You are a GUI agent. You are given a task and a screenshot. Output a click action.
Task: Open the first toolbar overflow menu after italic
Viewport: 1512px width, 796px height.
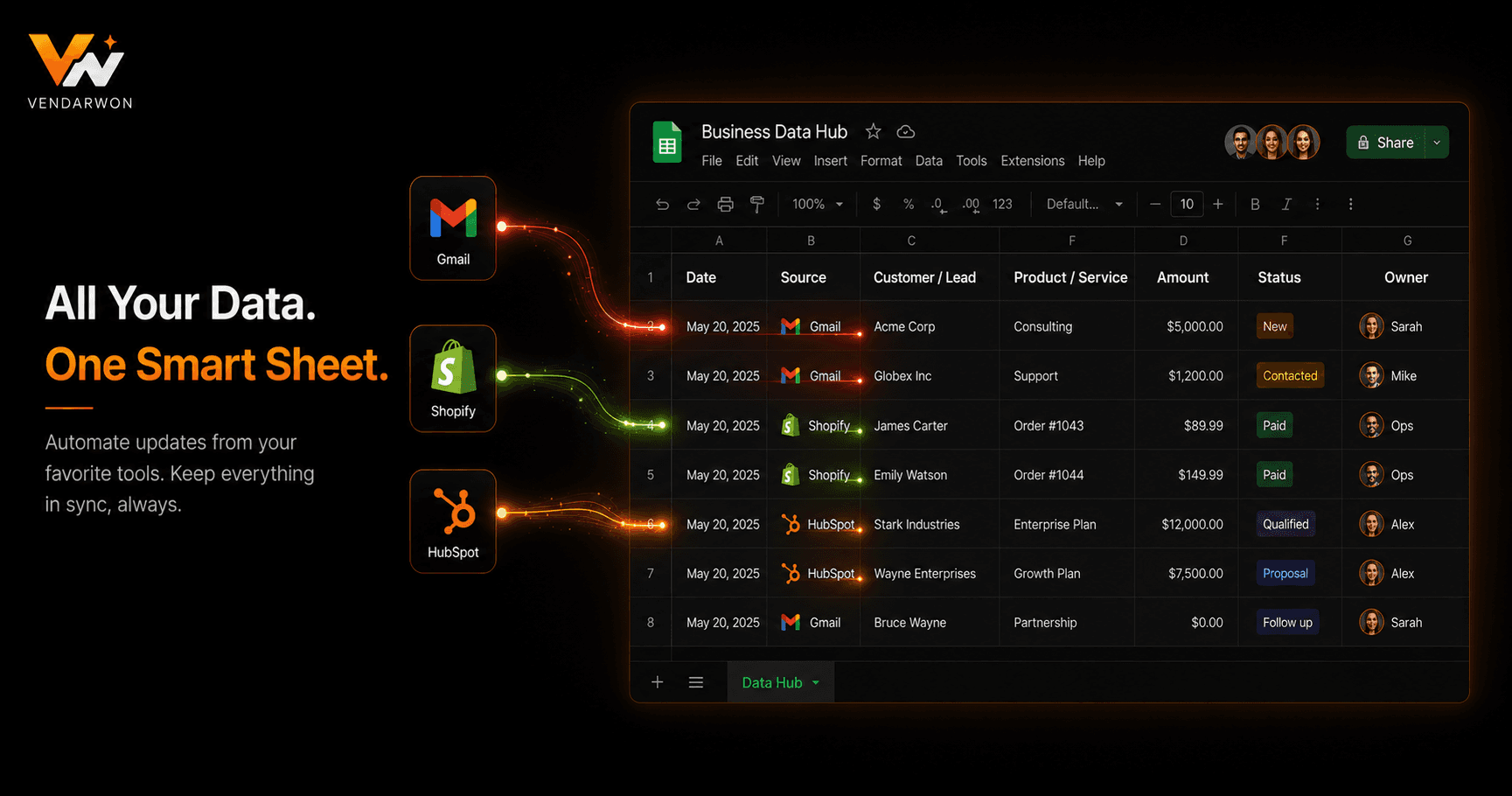[x=1318, y=204]
